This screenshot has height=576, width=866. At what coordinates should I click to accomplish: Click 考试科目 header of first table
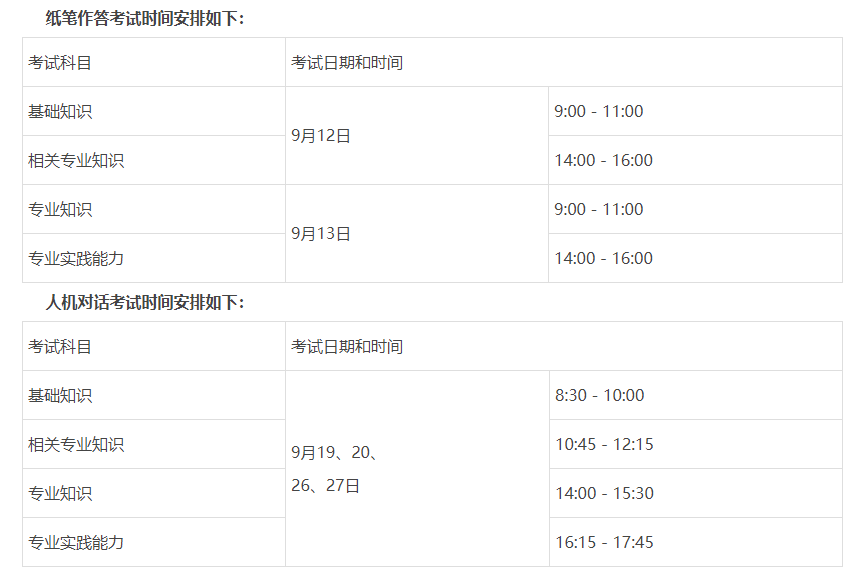[60, 63]
